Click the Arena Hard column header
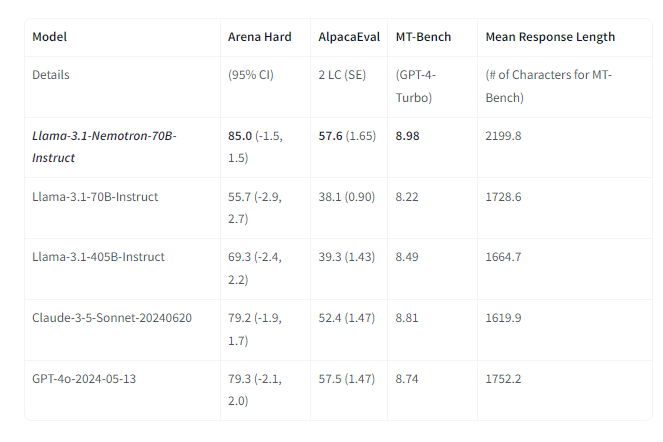This screenshot has height=442, width=663. (260, 37)
